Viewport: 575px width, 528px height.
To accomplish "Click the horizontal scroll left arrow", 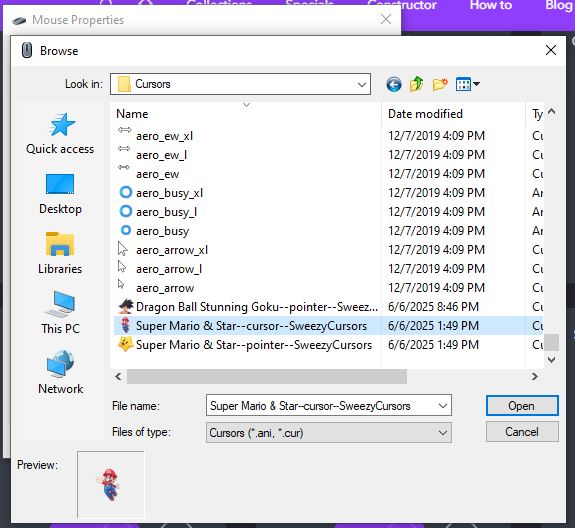I will (x=118, y=377).
